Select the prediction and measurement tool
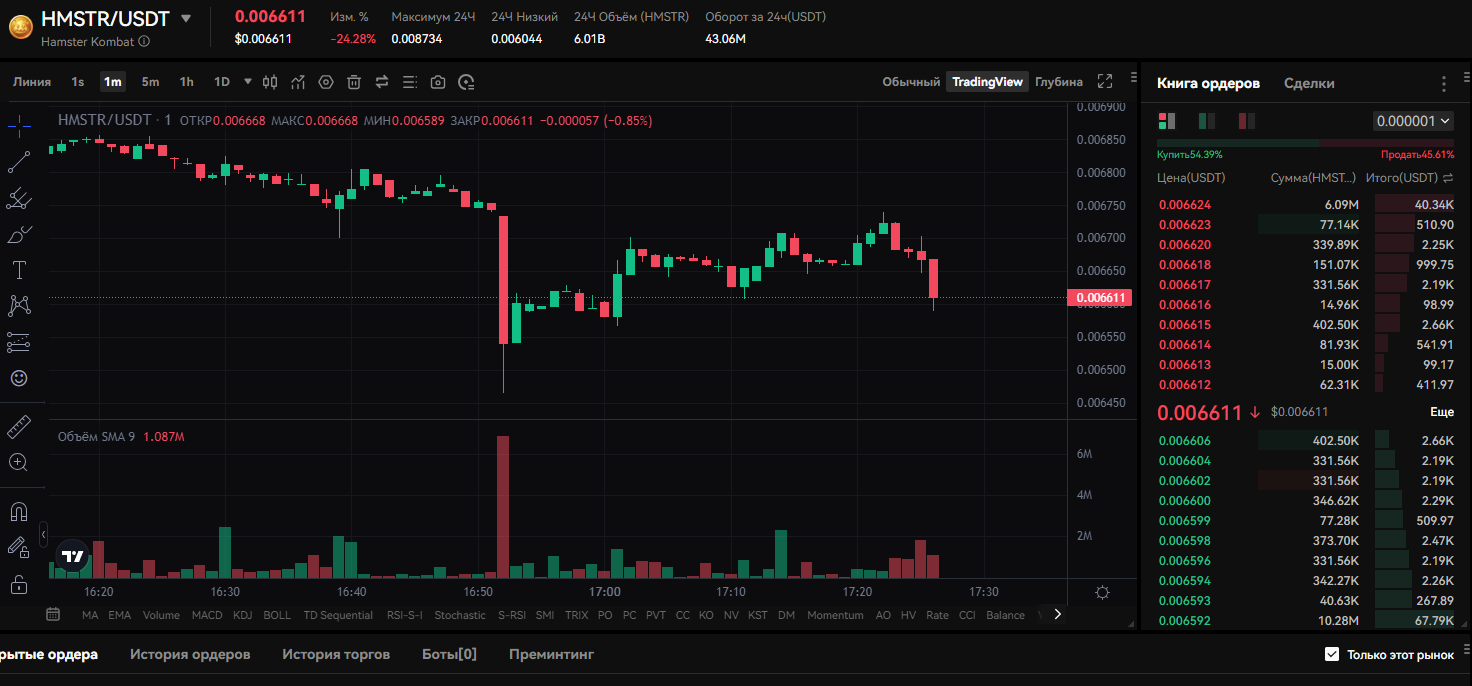Image resolution: width=1472 pixels, height=686 pixels. (x=19, y=342)
